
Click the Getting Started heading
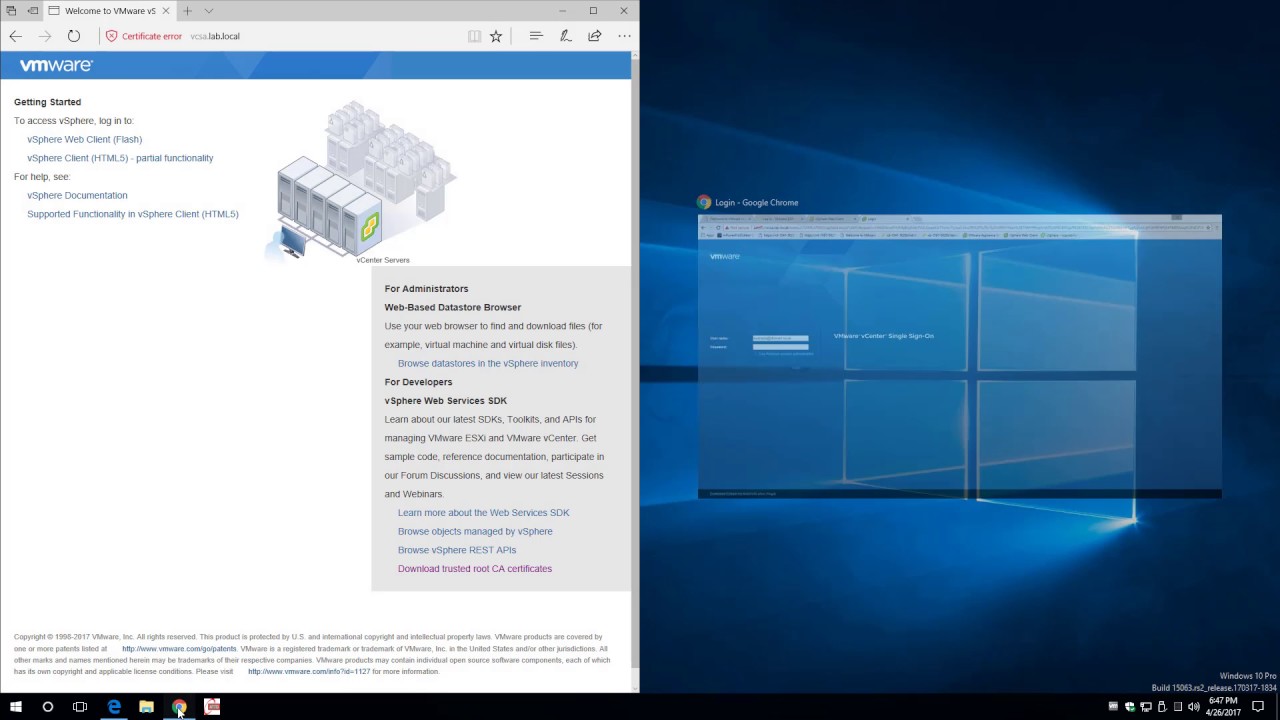pos(47,102)
